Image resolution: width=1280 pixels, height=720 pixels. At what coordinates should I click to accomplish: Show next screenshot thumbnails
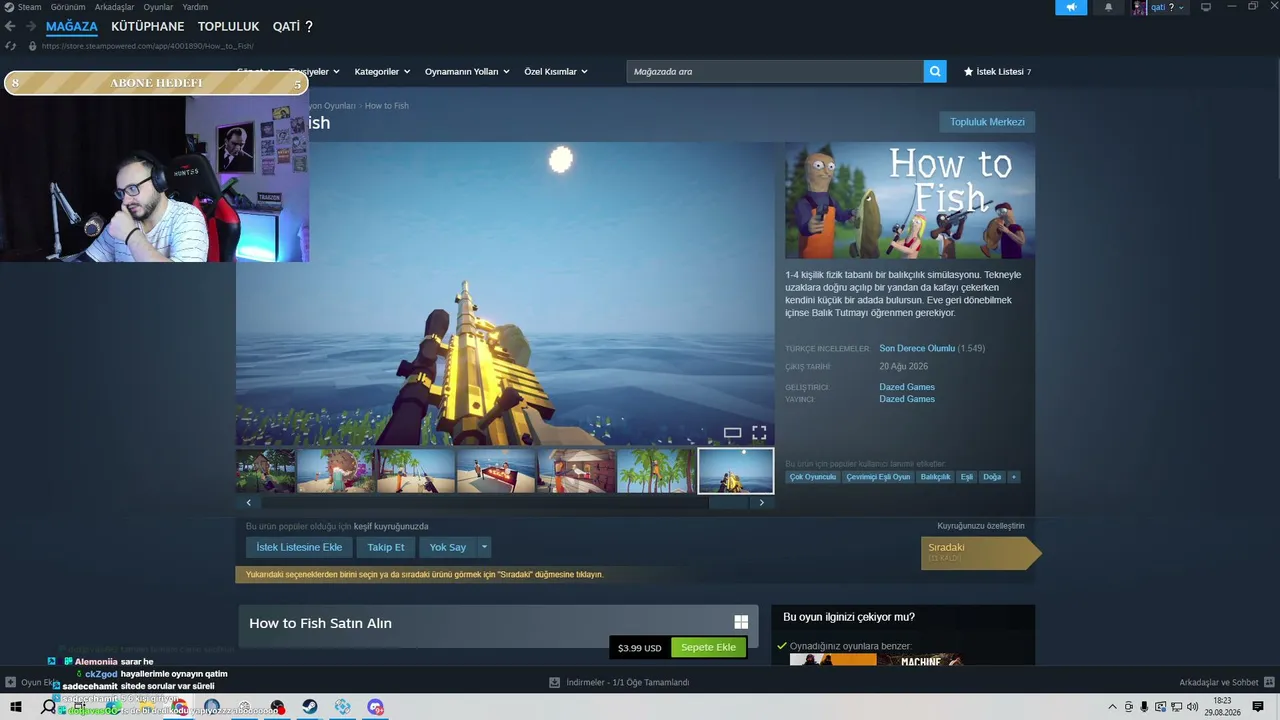tap(761, 503)
